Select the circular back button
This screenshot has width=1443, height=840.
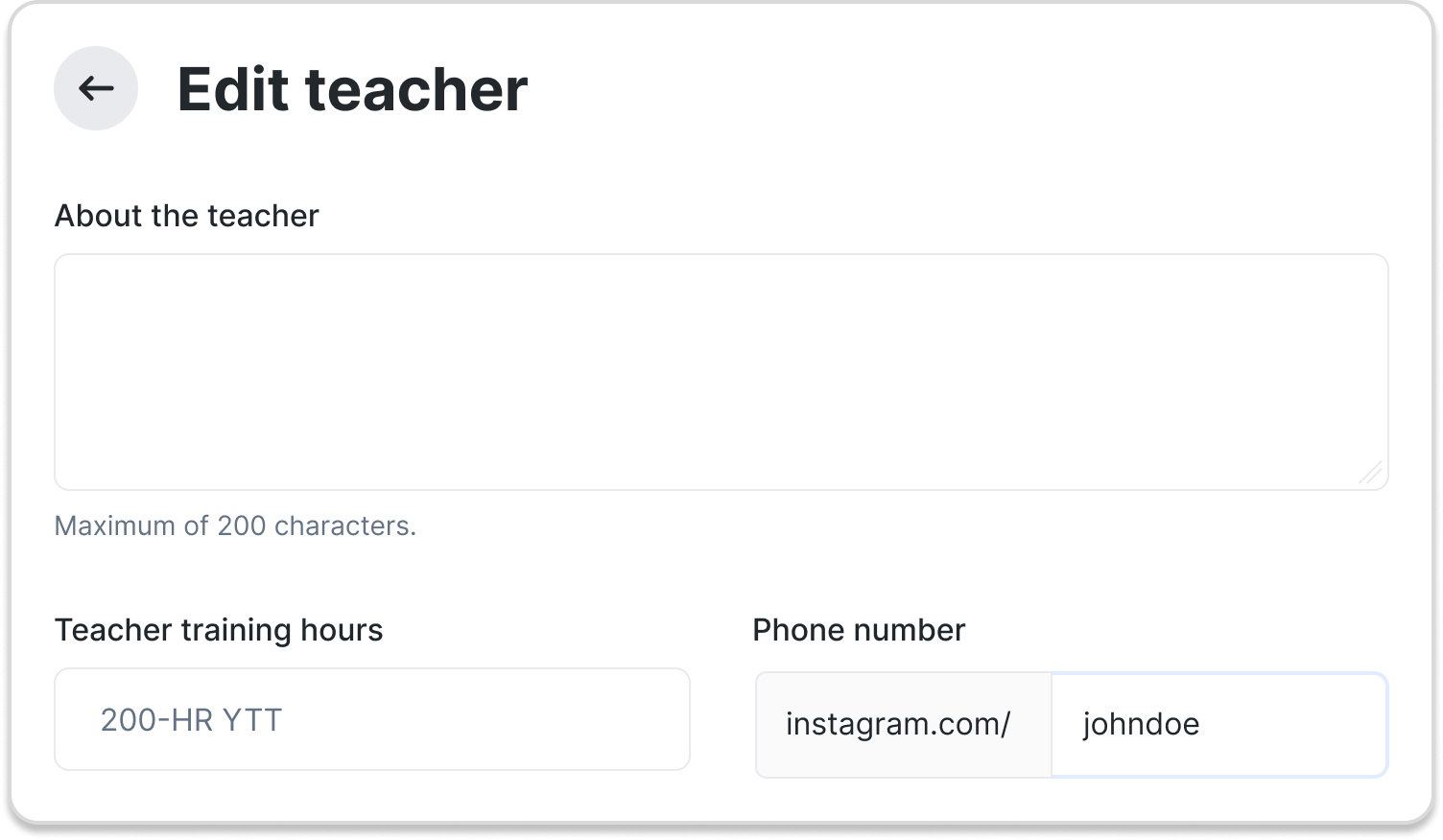click(96, 88)
